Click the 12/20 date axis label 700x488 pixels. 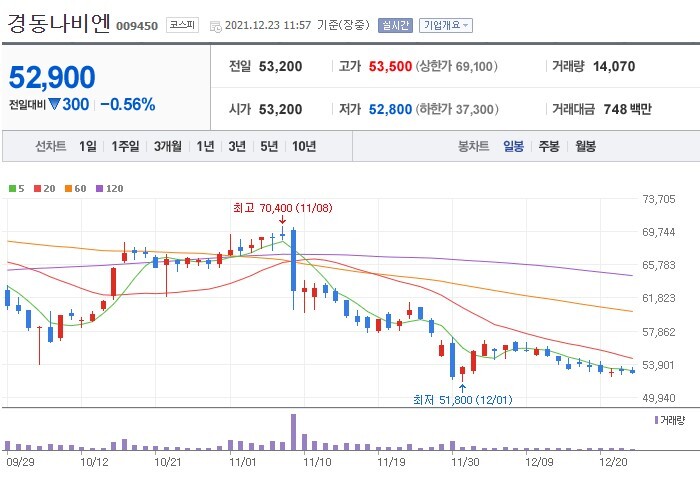613,462
